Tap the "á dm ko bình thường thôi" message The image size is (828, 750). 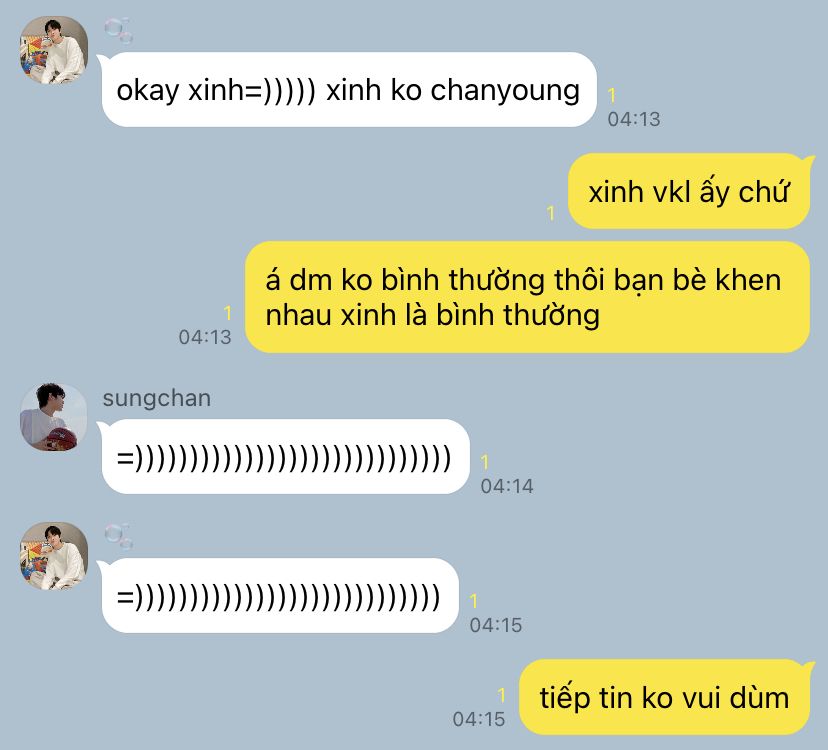[x=527, y=297]
